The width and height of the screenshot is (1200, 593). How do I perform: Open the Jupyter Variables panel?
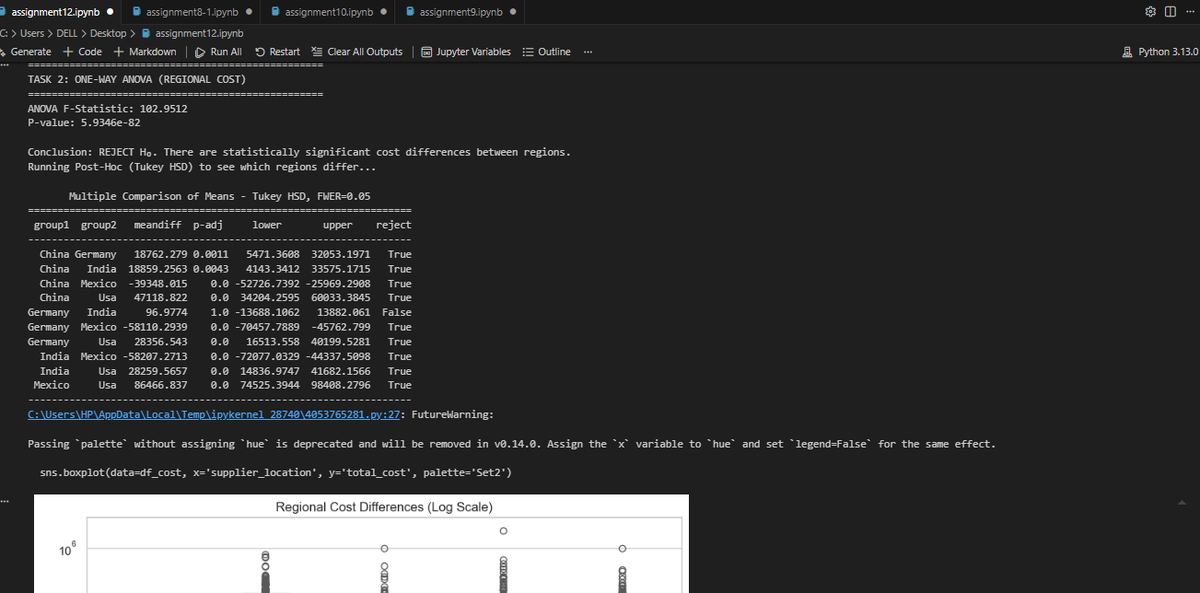466,52
